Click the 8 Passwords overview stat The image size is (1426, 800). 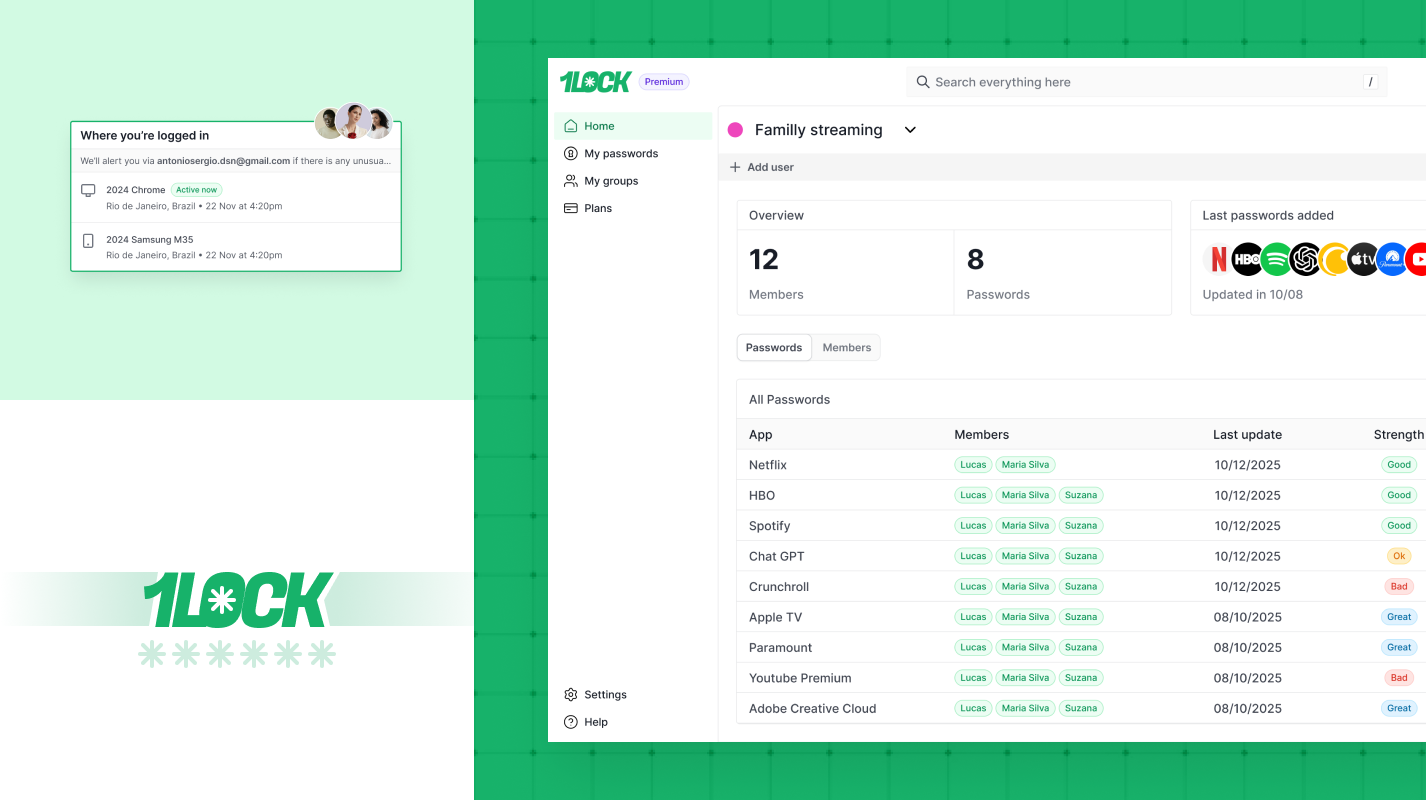coord(1062,273)
